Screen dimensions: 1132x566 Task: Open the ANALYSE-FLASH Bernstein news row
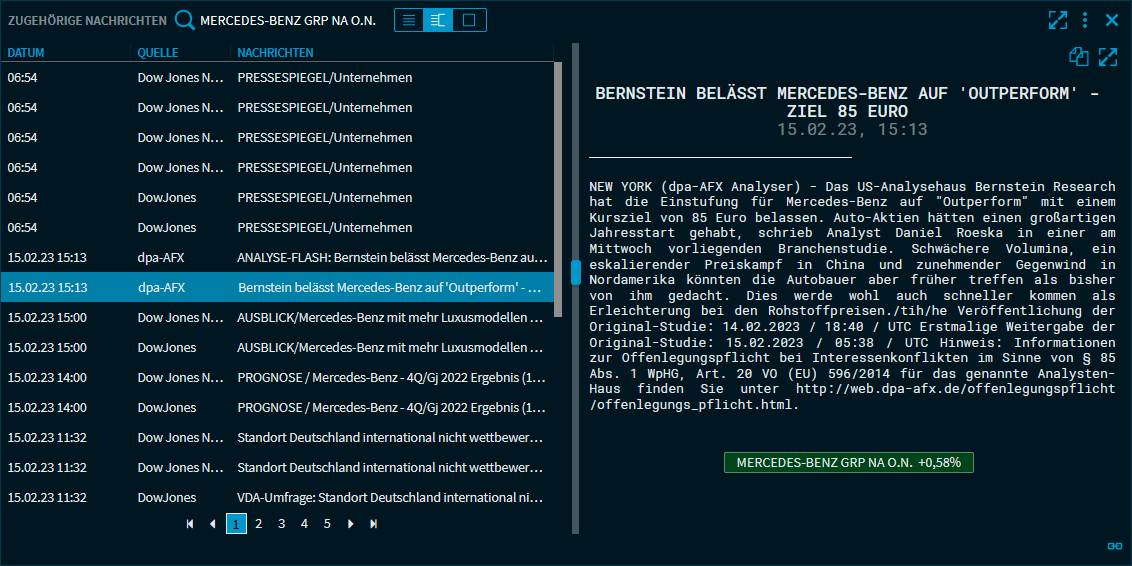click(391, 257)
